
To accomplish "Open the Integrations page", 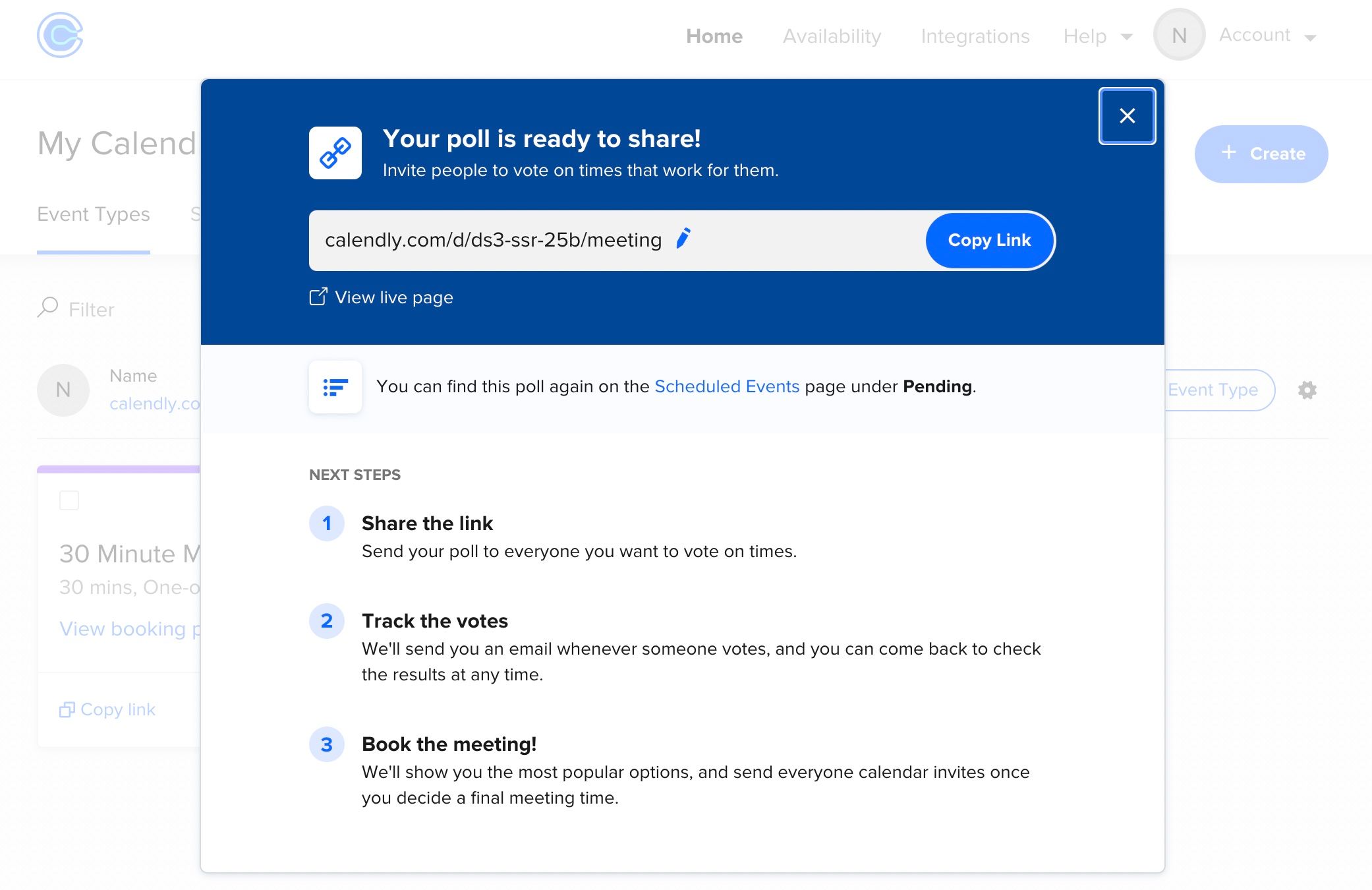I will pyautogui.click(x=975, y=36).
